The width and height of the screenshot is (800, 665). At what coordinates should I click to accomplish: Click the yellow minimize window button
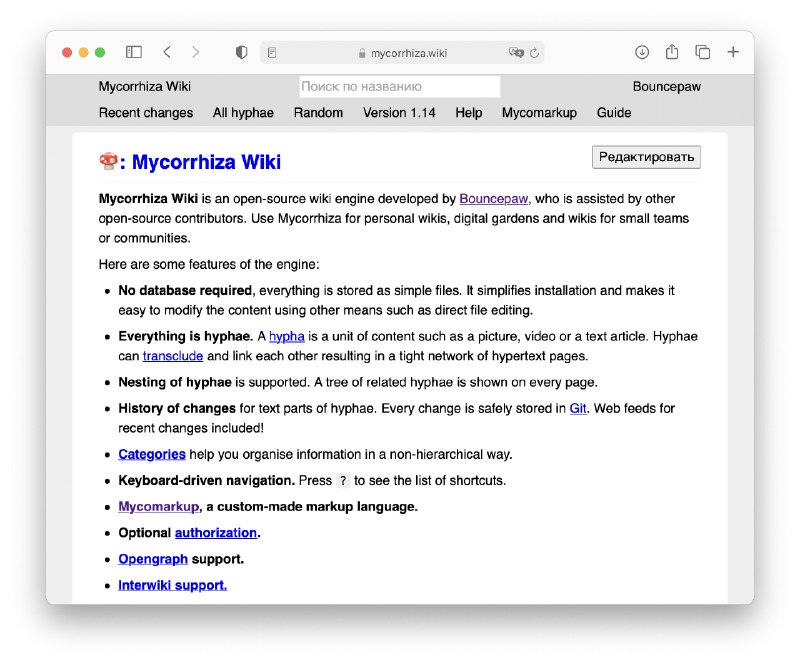click(x=84, y=53)
